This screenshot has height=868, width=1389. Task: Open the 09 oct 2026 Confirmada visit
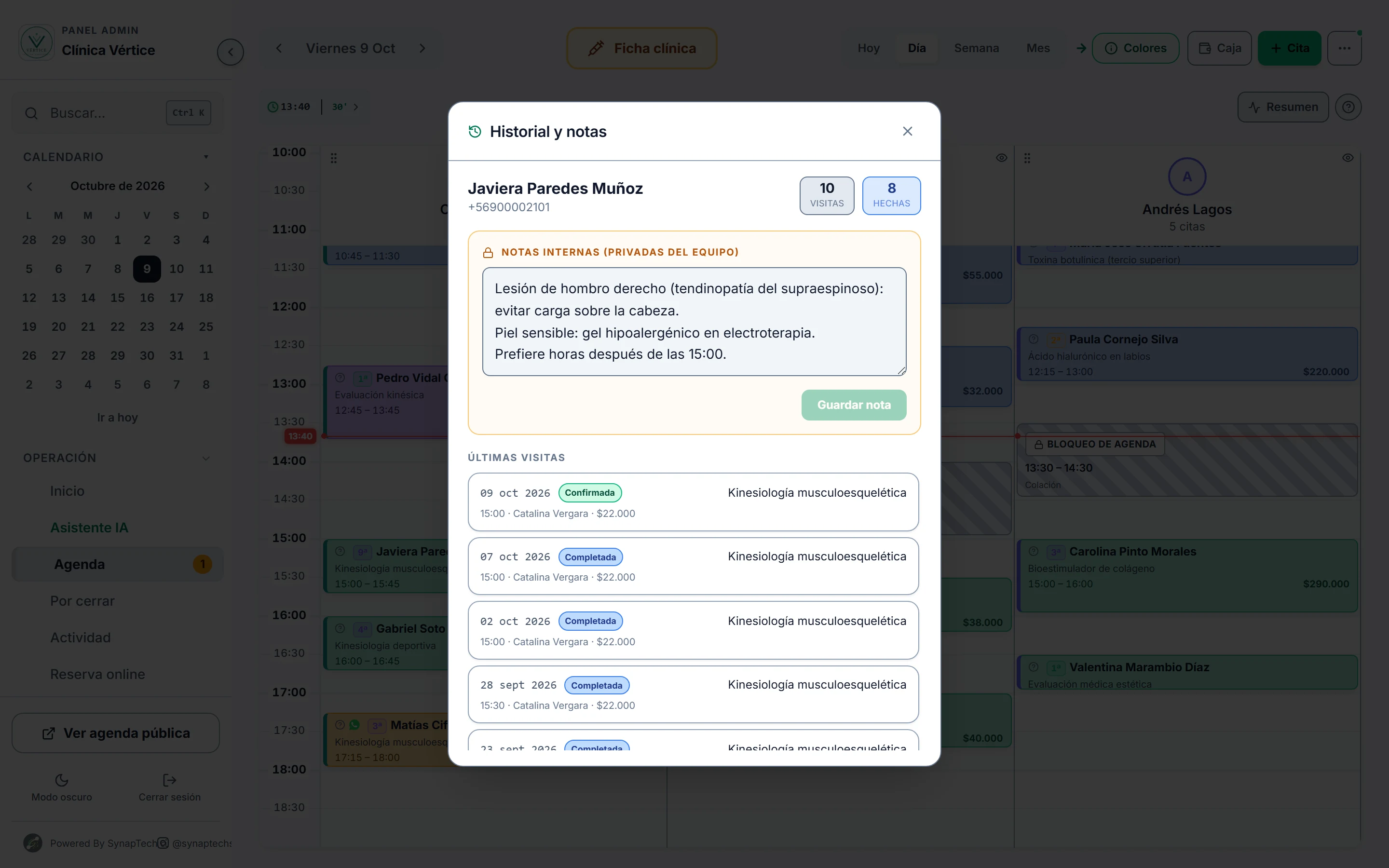click(x=693, y=502)
